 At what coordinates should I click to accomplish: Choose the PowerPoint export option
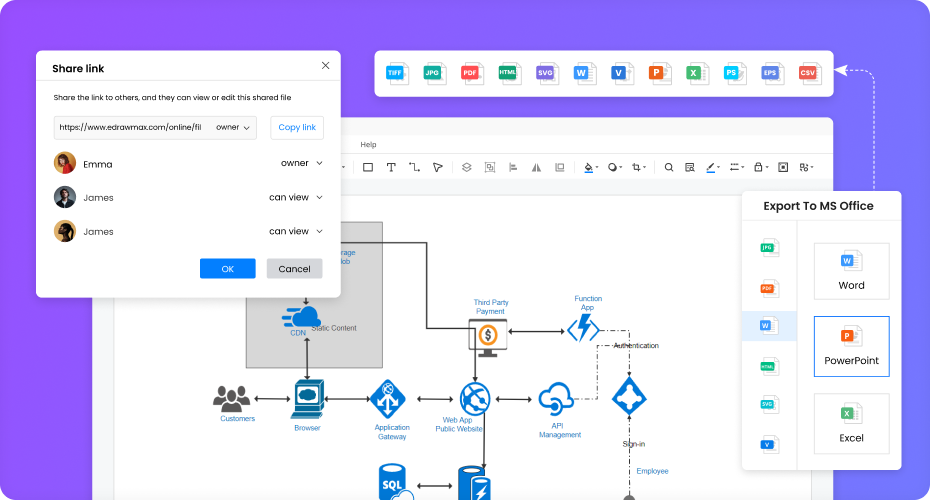coord(851,346)
